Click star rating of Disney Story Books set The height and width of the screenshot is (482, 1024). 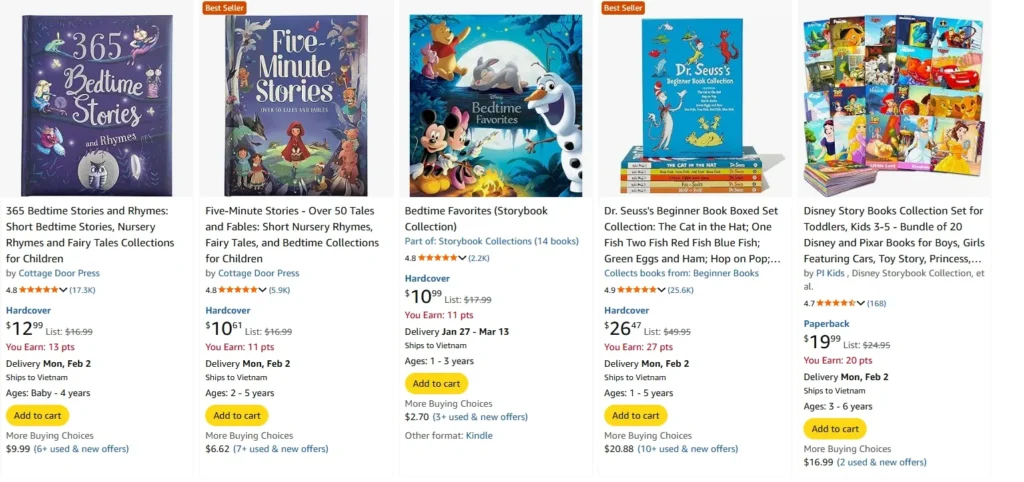[840, 303]
